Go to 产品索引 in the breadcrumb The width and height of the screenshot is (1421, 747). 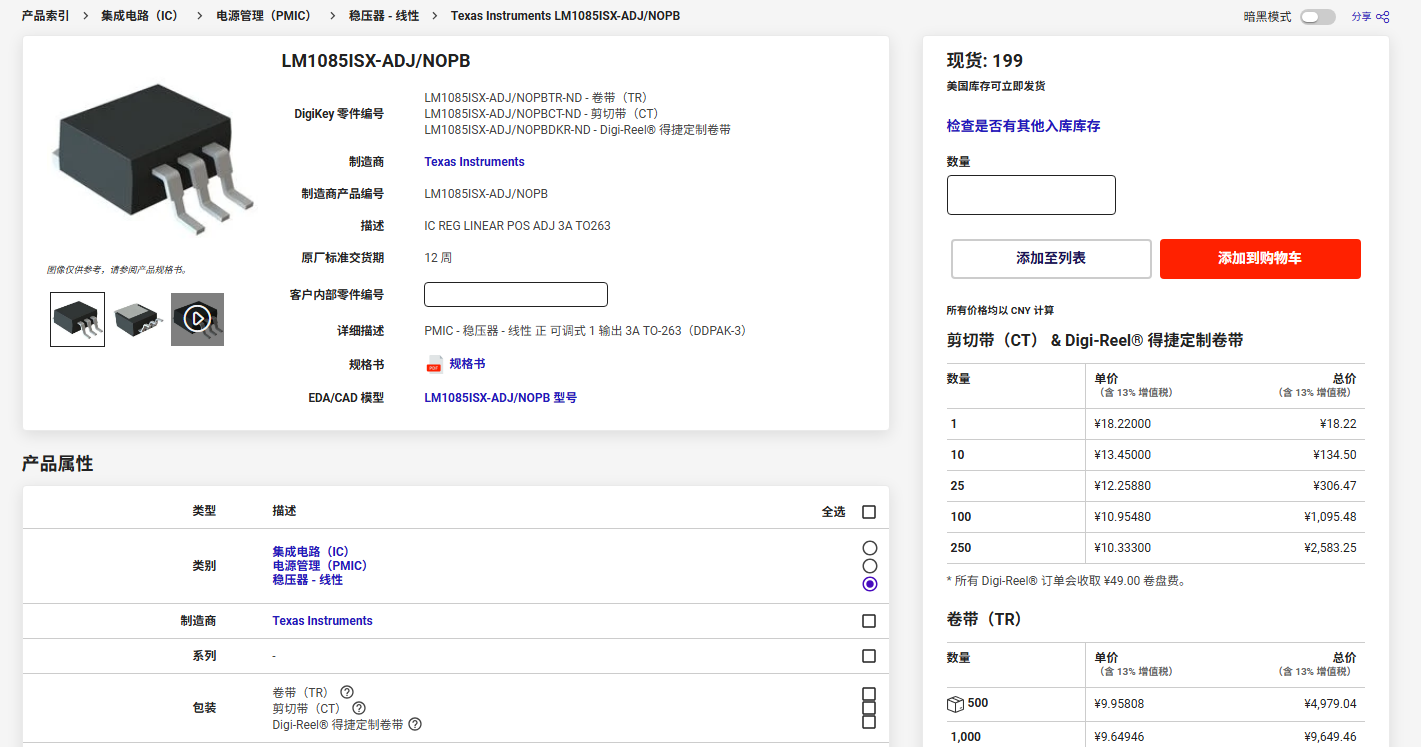(x=46, y=16)
